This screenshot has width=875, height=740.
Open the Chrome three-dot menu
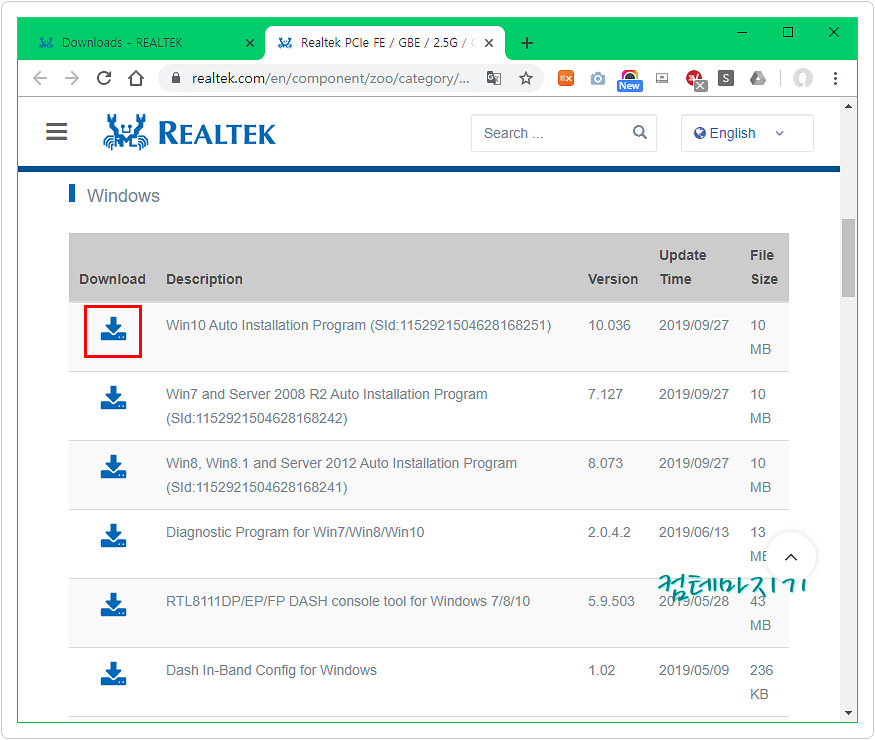coord(835,78)
